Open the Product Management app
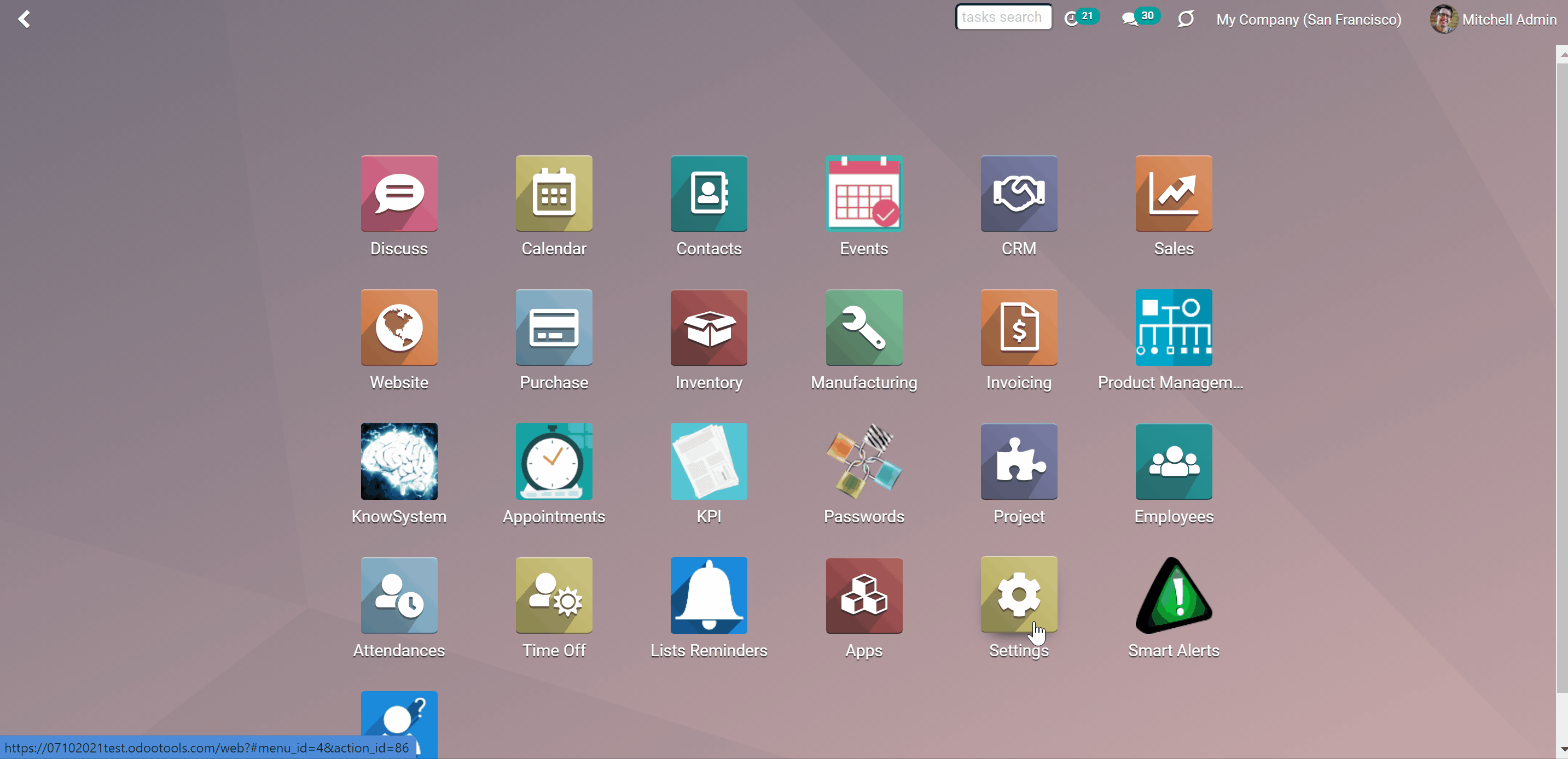1568x759 pixels. 1174,327
